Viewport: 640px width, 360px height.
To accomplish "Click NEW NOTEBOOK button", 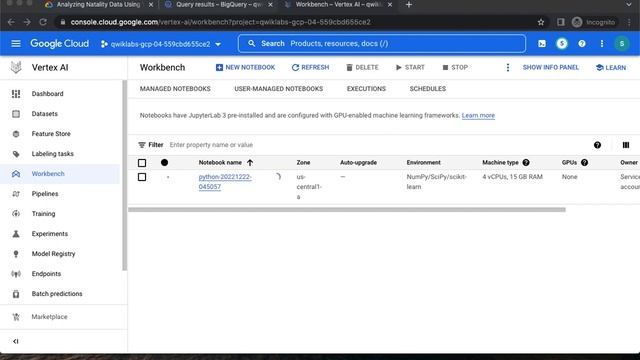I will (x=245, y=67).
